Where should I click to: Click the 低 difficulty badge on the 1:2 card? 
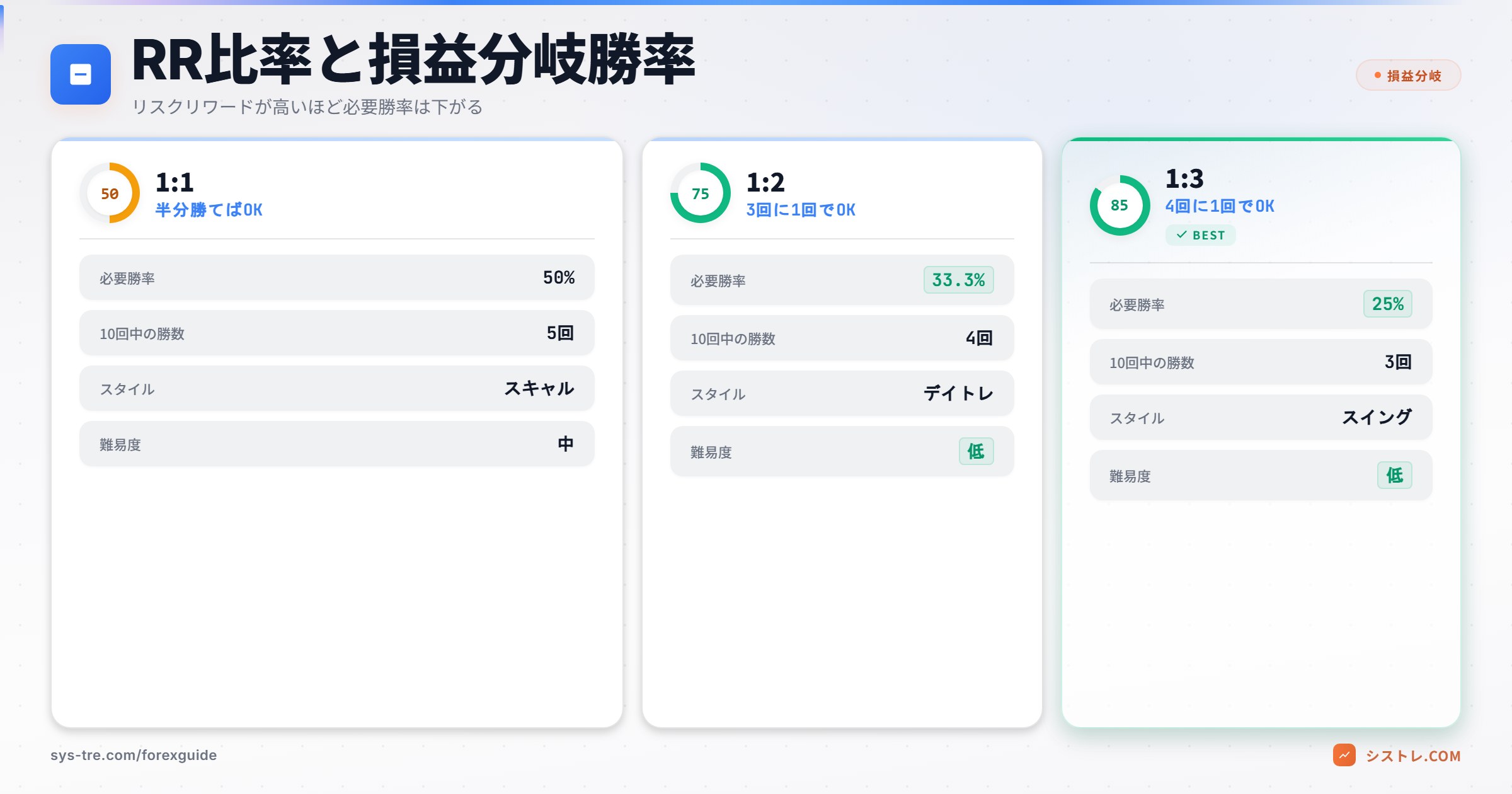pyautogui.click(x=976, y=452)
